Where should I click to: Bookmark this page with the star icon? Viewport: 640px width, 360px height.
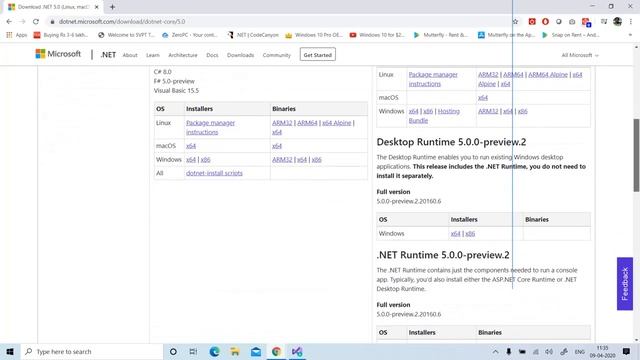click(516, 22)
